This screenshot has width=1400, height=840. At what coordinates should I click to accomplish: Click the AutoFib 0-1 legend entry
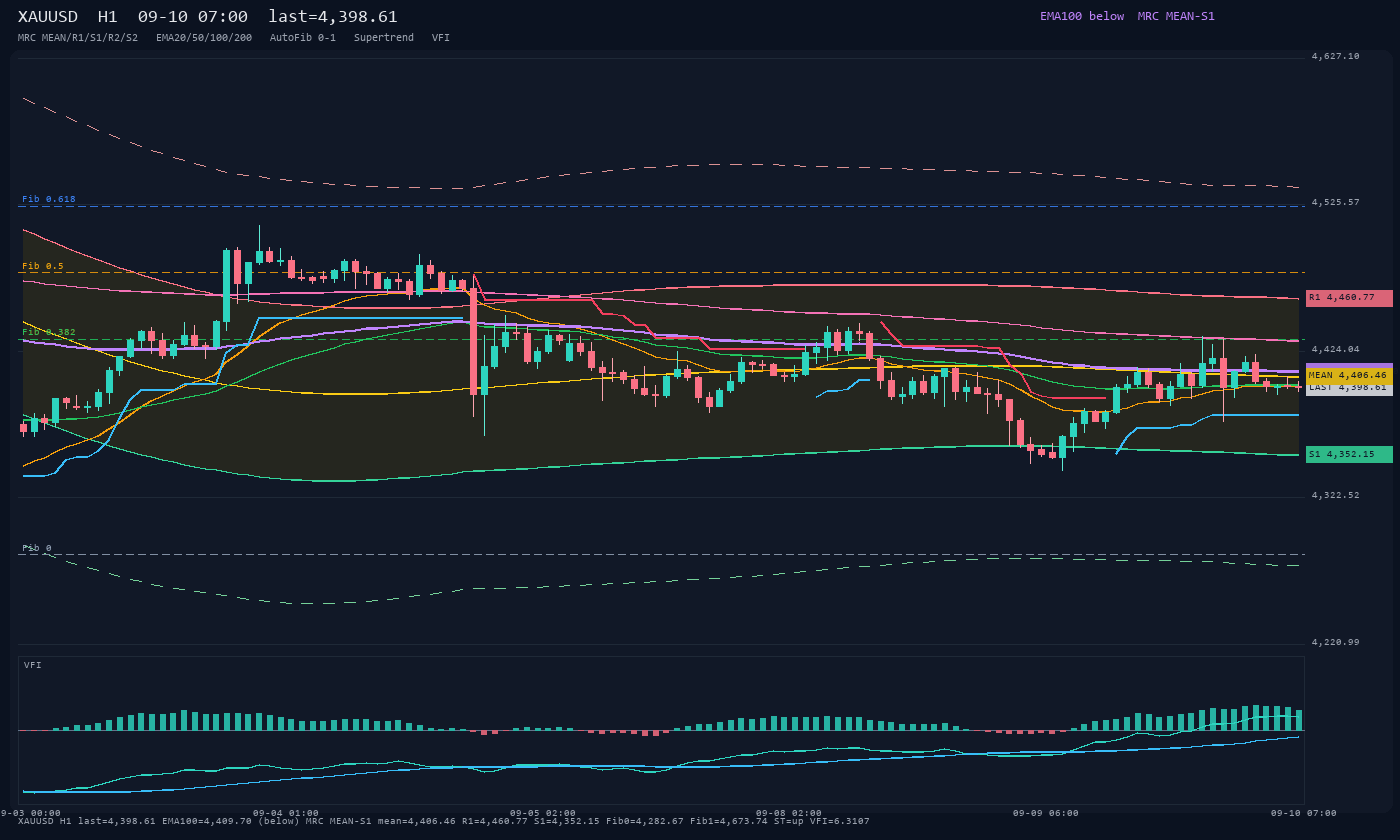(303, 38)
